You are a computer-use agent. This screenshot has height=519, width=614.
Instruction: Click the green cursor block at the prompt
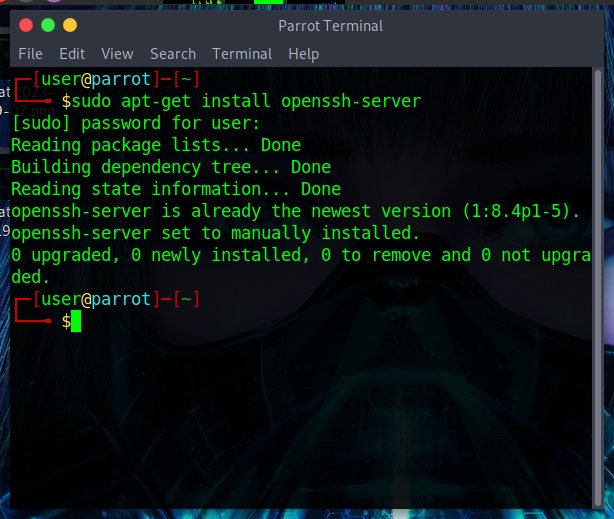75,321
